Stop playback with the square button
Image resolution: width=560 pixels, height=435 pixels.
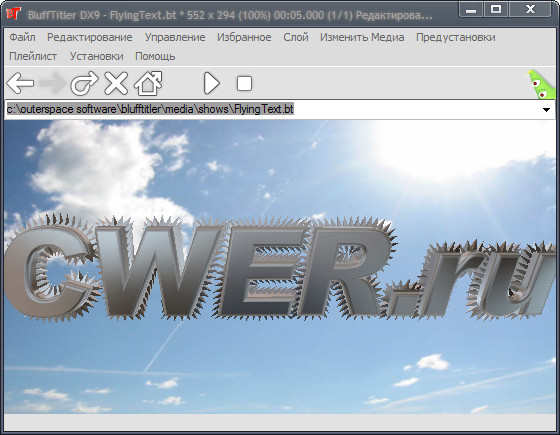[244, 84]
